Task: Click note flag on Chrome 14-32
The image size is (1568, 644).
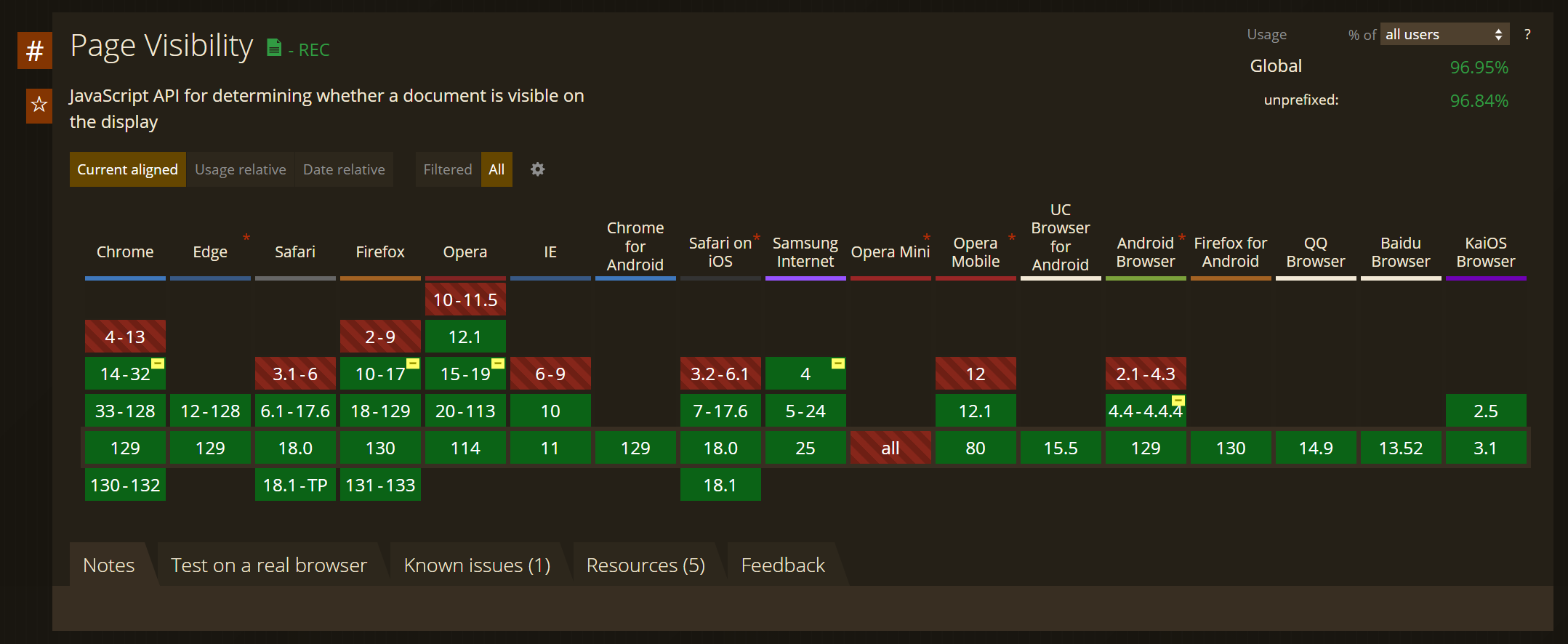Action: [158, 363]
